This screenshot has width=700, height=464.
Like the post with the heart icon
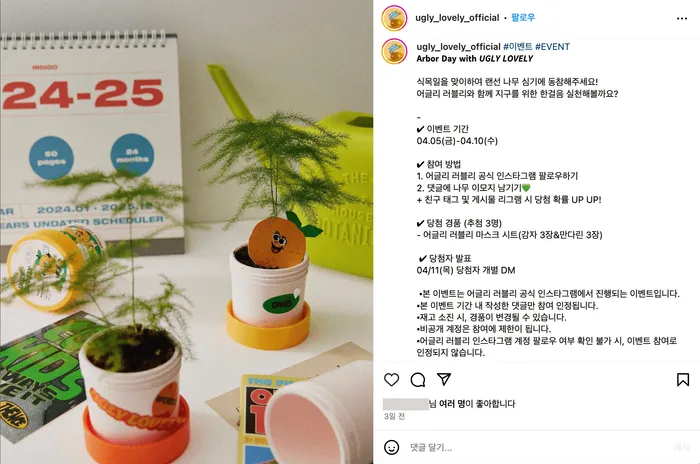click(392, 380)
